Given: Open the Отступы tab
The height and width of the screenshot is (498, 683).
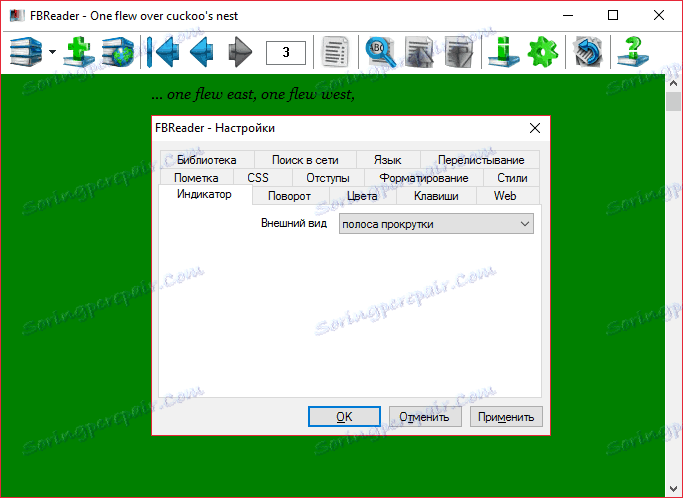Looking at the screenshot, I should (x=328, y=178).
